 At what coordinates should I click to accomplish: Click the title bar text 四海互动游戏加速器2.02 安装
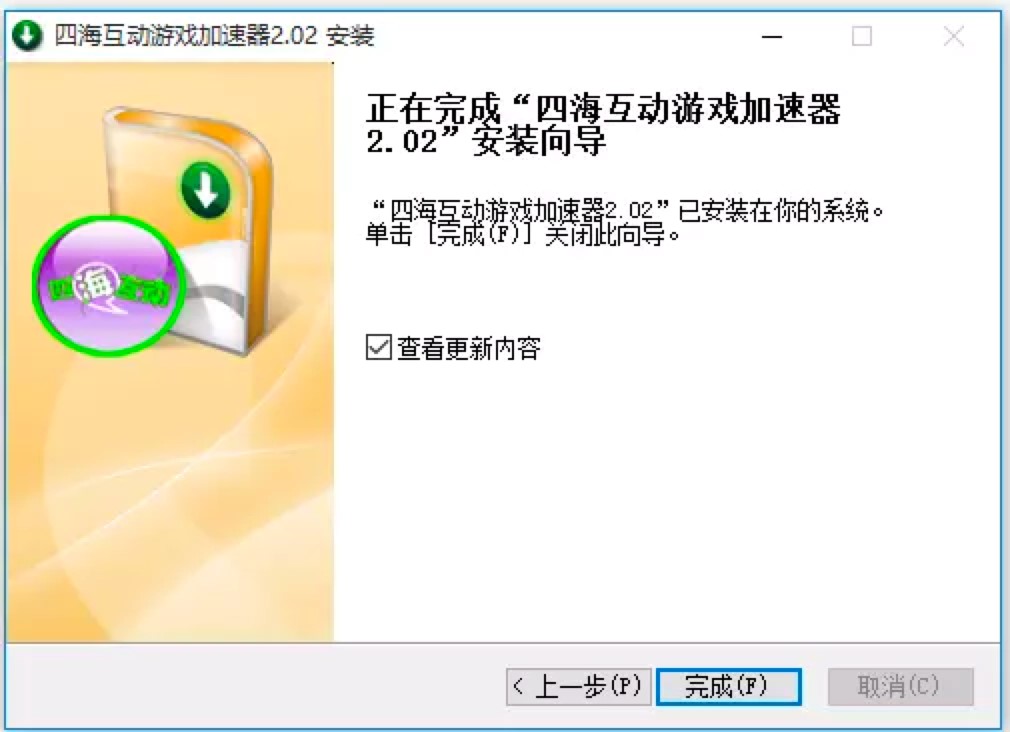click(214, 35)
